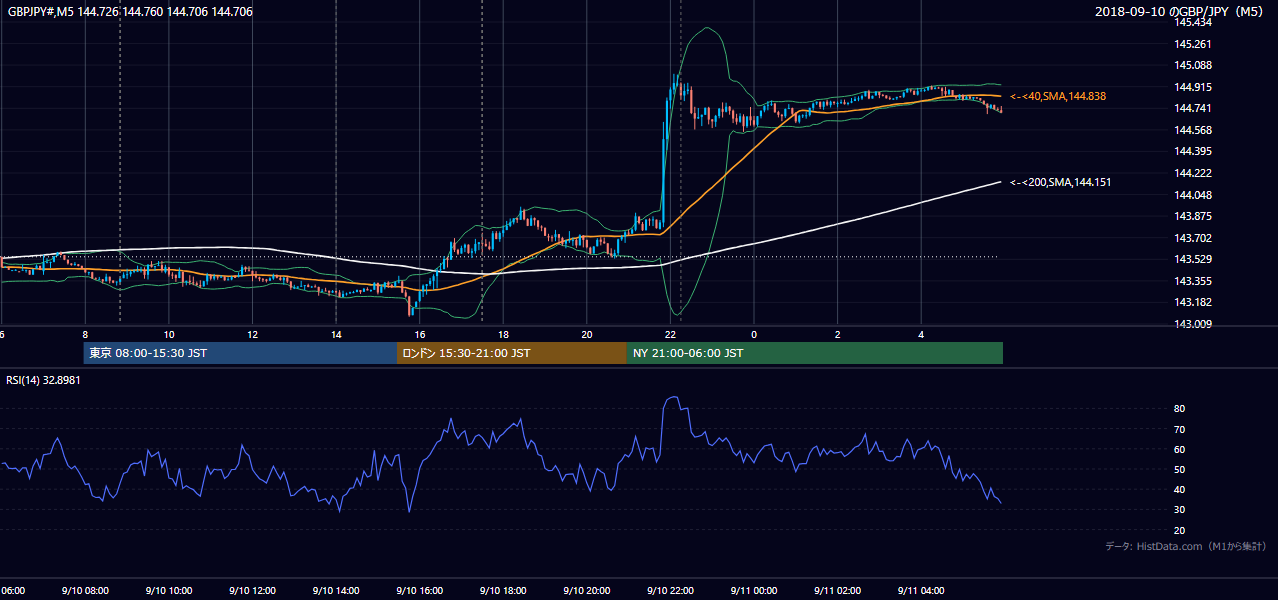Click the 9/11 02:00 bottom time label
This screenshot has width=1278, height=600.
838,590
